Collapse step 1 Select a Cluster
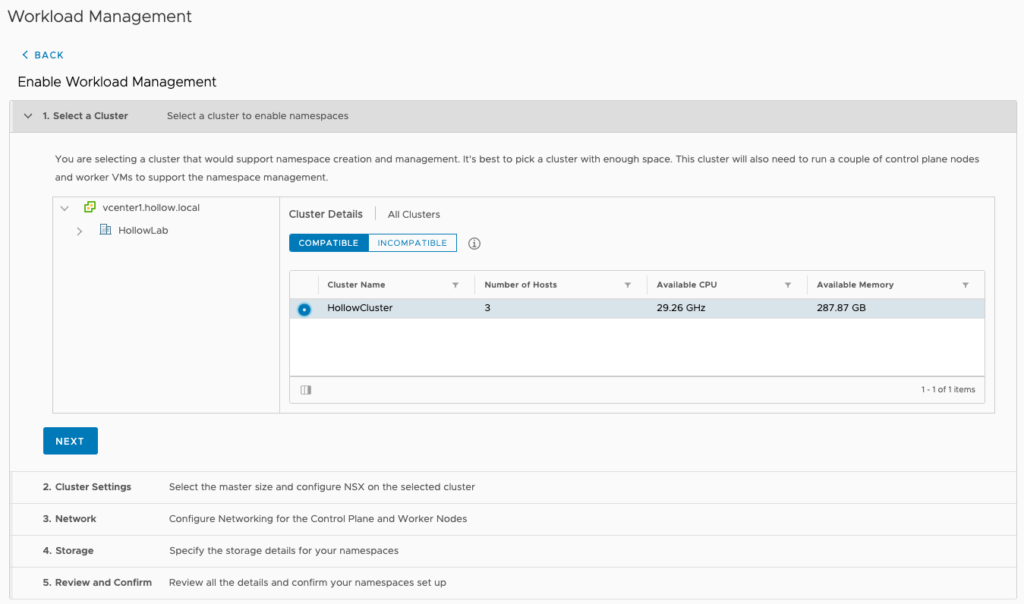 (x=28, y=116)
